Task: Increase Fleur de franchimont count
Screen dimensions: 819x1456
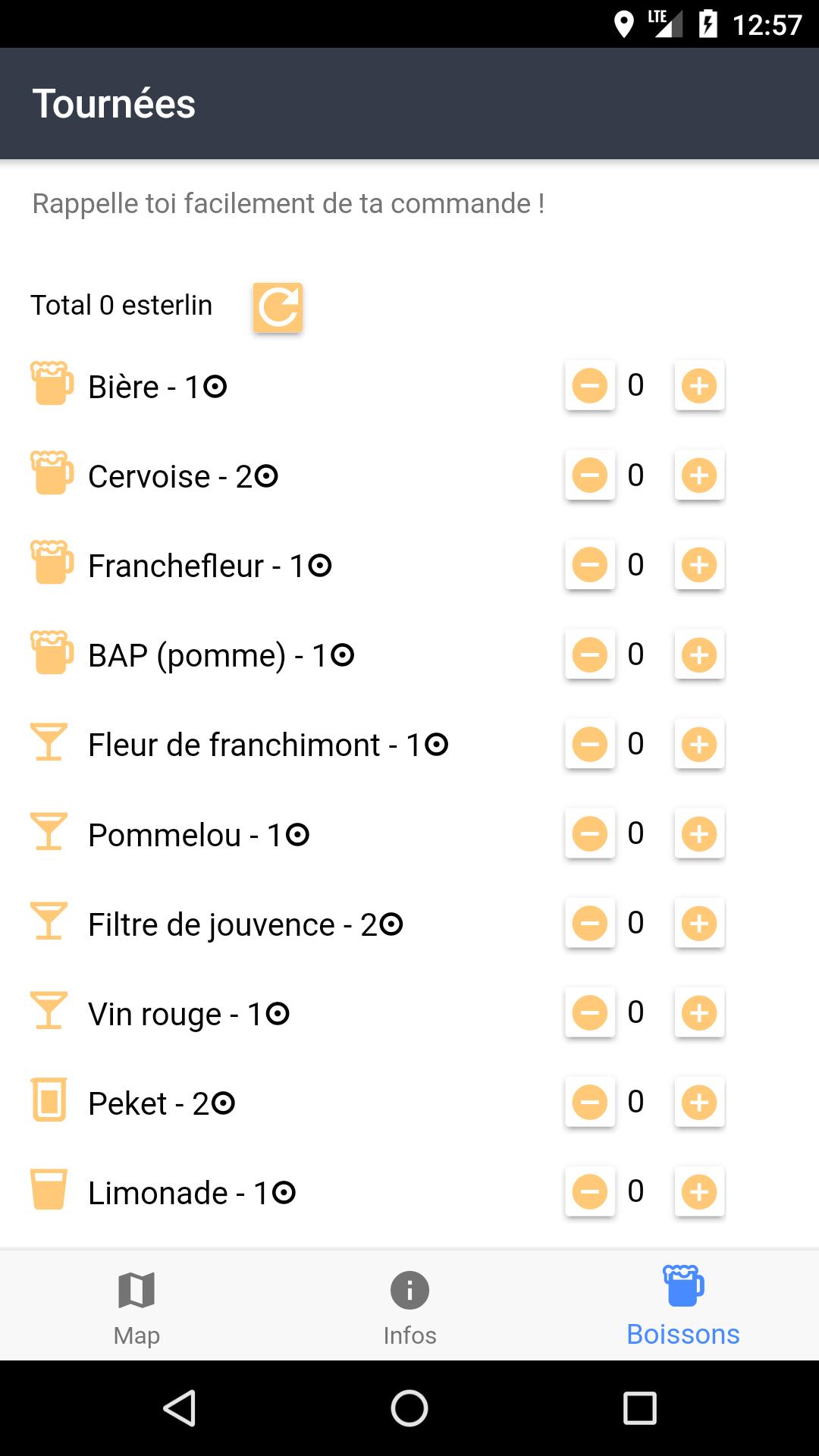Action: tap(699, 743)
